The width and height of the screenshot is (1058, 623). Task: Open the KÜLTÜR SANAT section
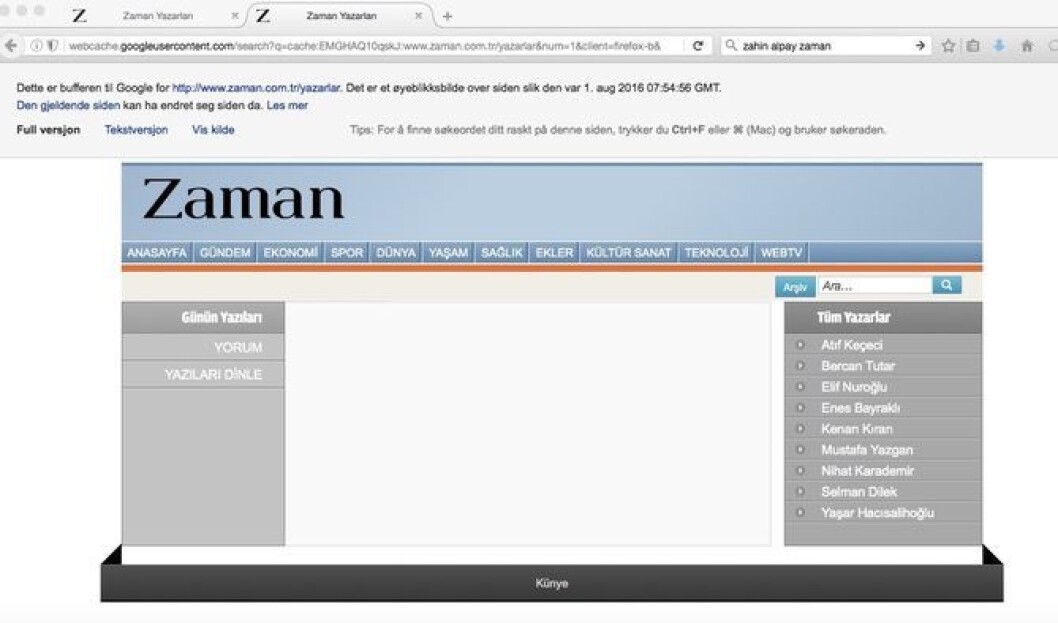pos(629,252)
